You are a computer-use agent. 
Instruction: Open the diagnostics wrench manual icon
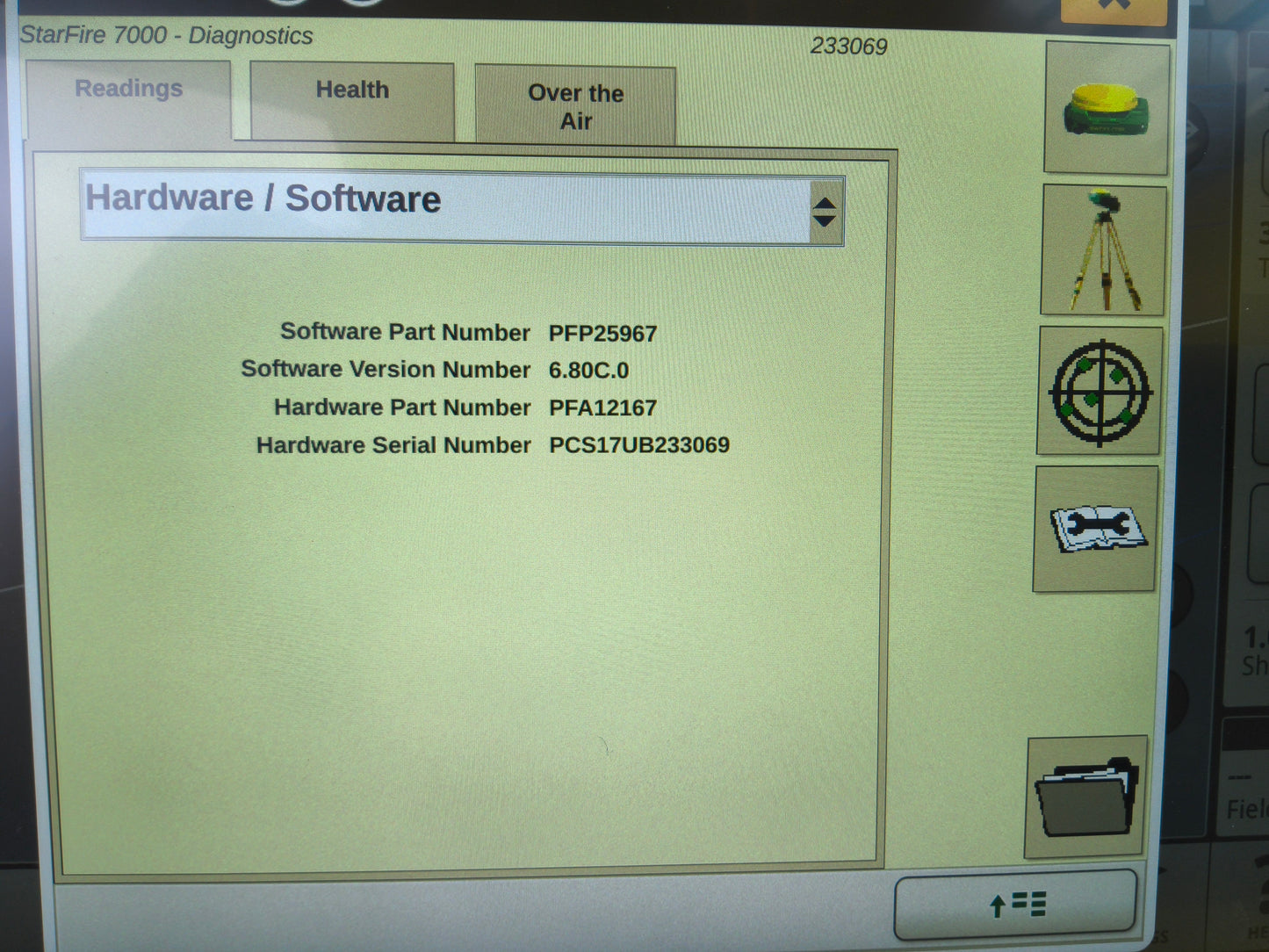coord(1096,529)
